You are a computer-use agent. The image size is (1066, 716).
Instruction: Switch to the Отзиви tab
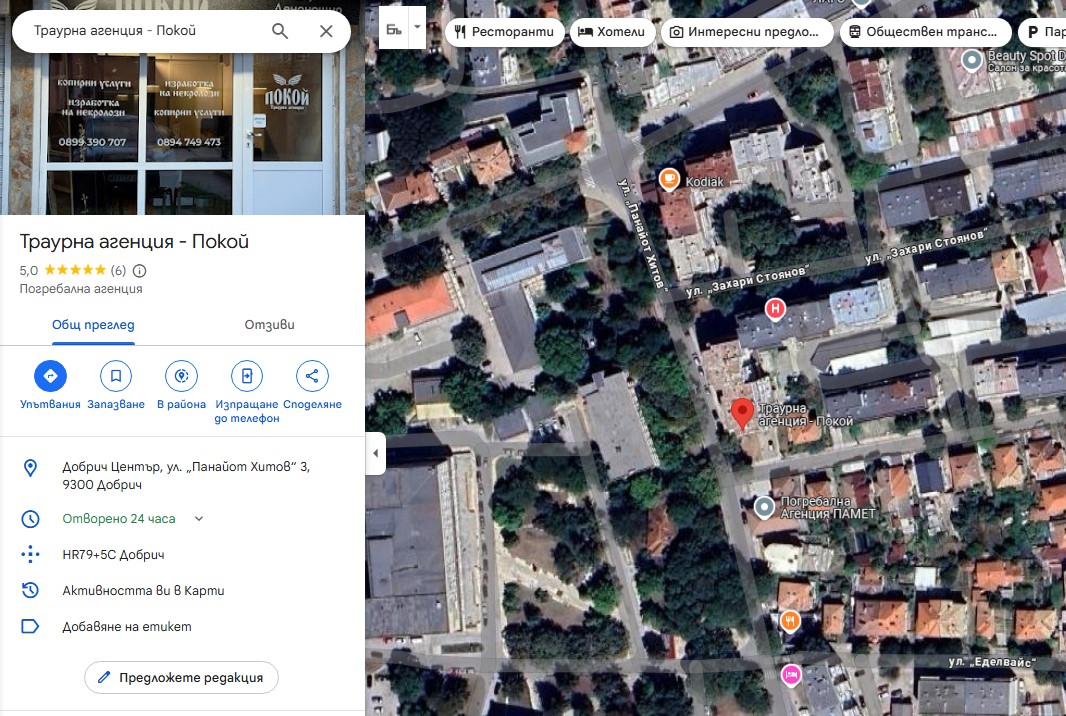click(270, 325)
